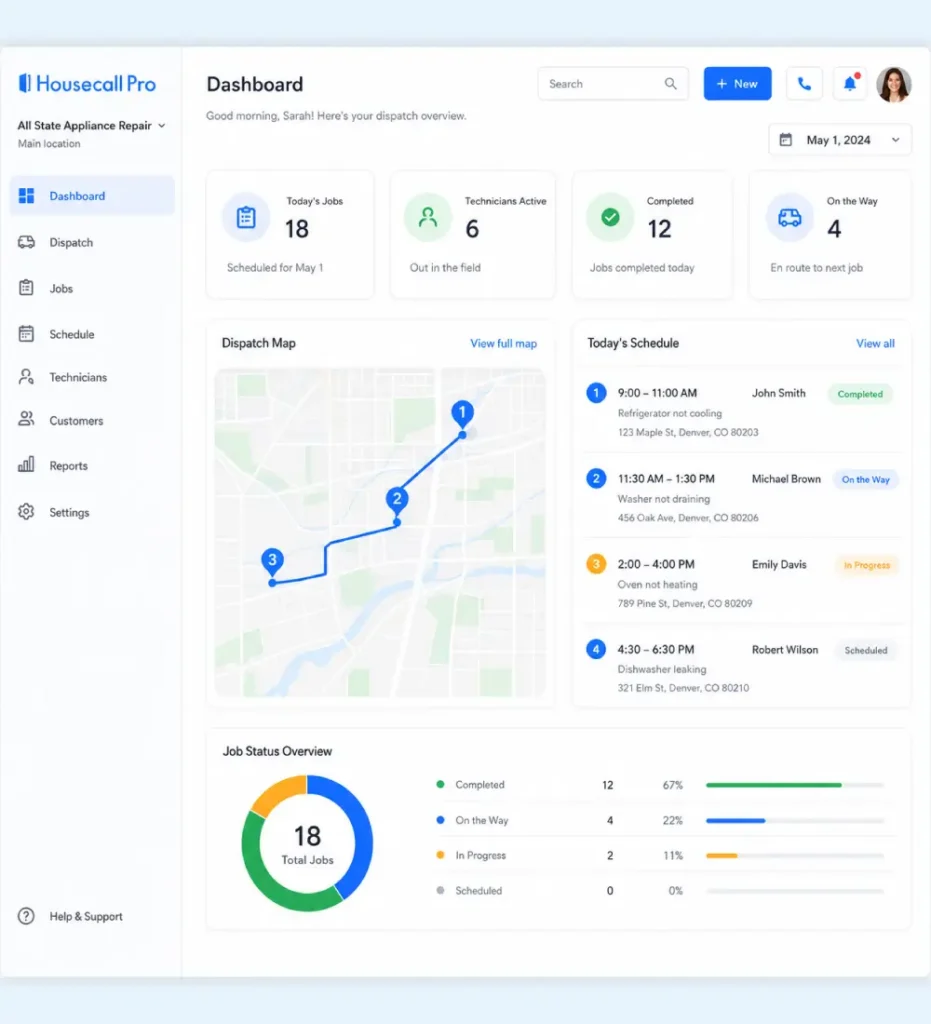Open Sarah's profile avatar
Screen dimensions: 931x1024
[894, 84]
